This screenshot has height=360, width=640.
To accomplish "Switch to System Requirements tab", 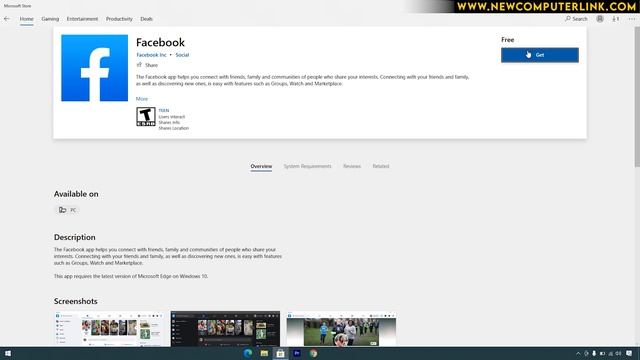I will click(x=307, y=167).
